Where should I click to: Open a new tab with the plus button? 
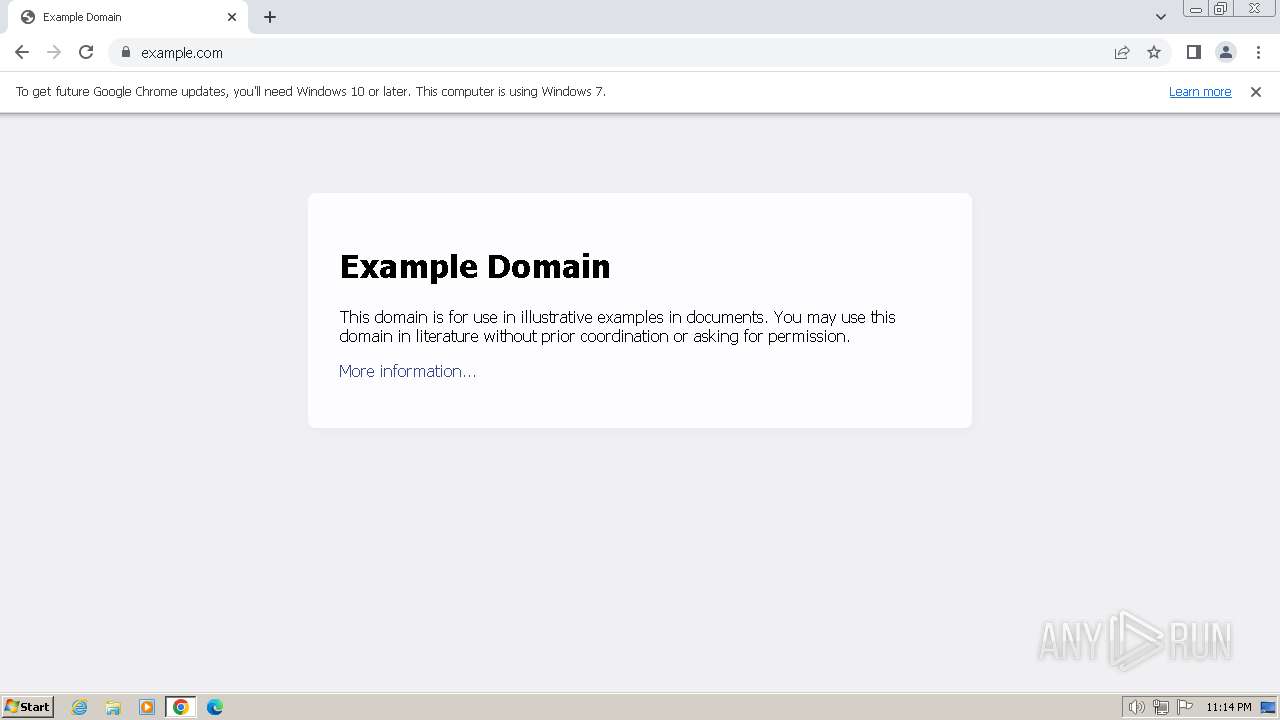[x=270, y=17]
